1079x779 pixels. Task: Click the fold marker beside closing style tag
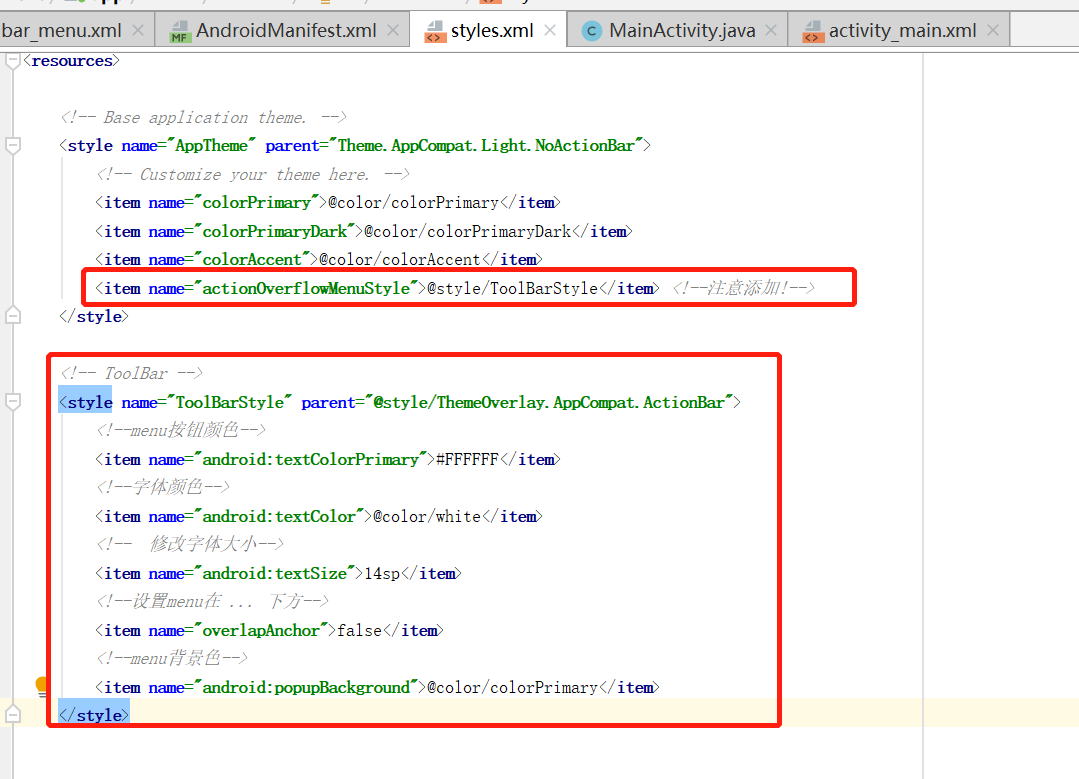click(x=12, y=713)
